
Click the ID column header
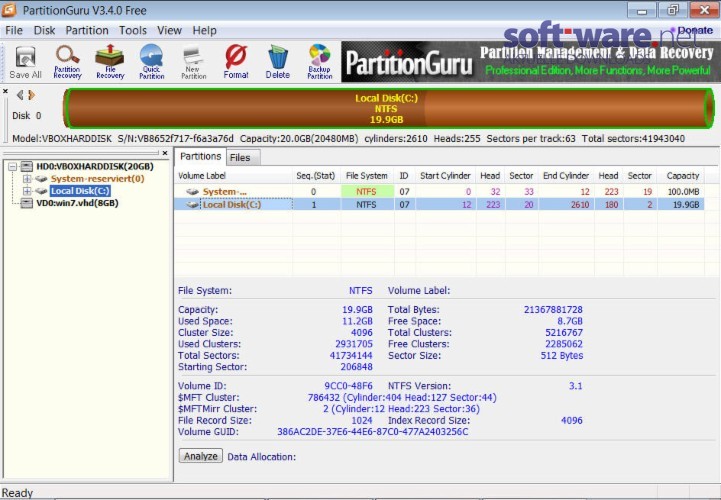pyautogui.click(x=404, y=176)
